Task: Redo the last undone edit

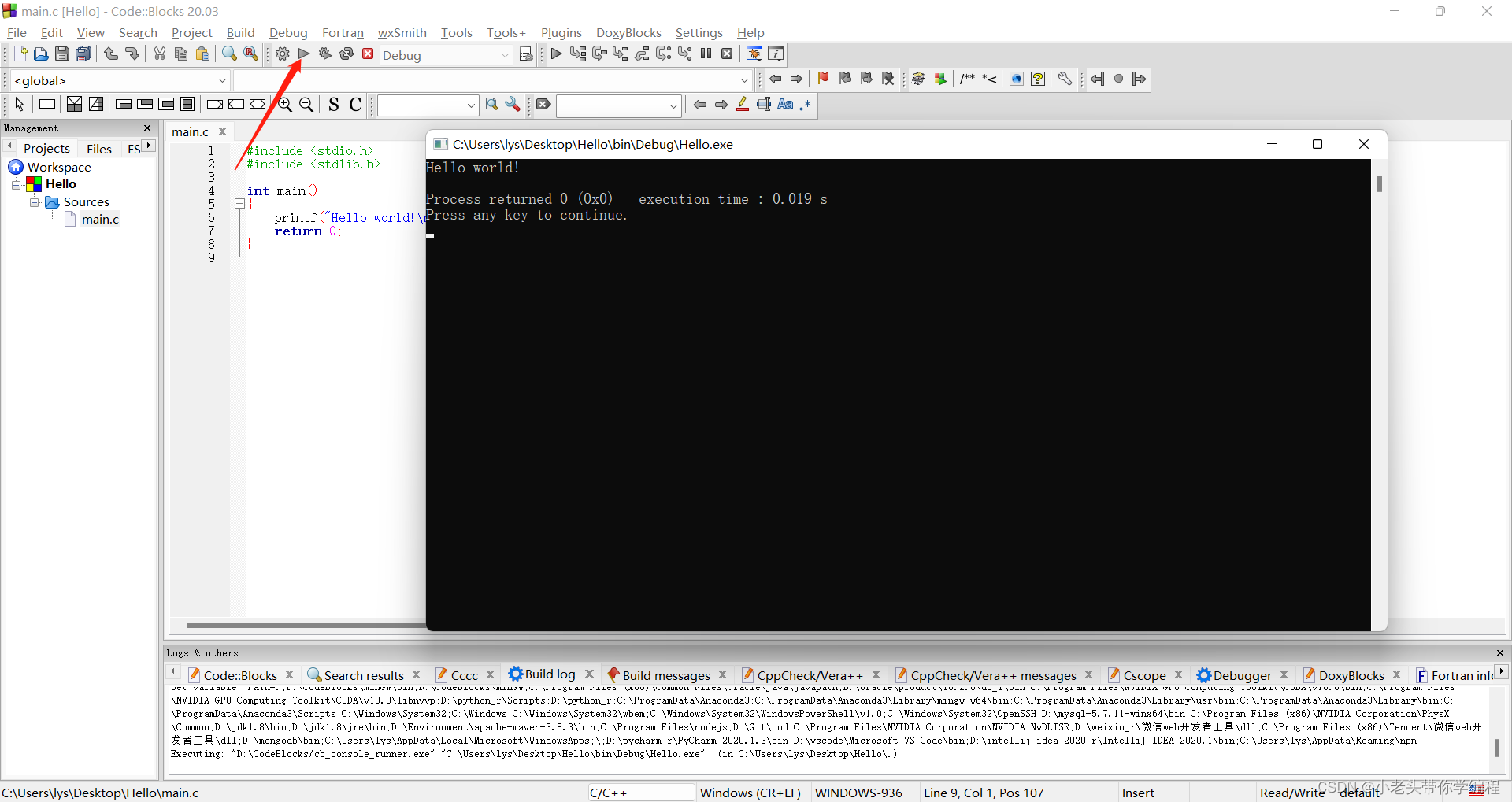Action: pos(132,54)
